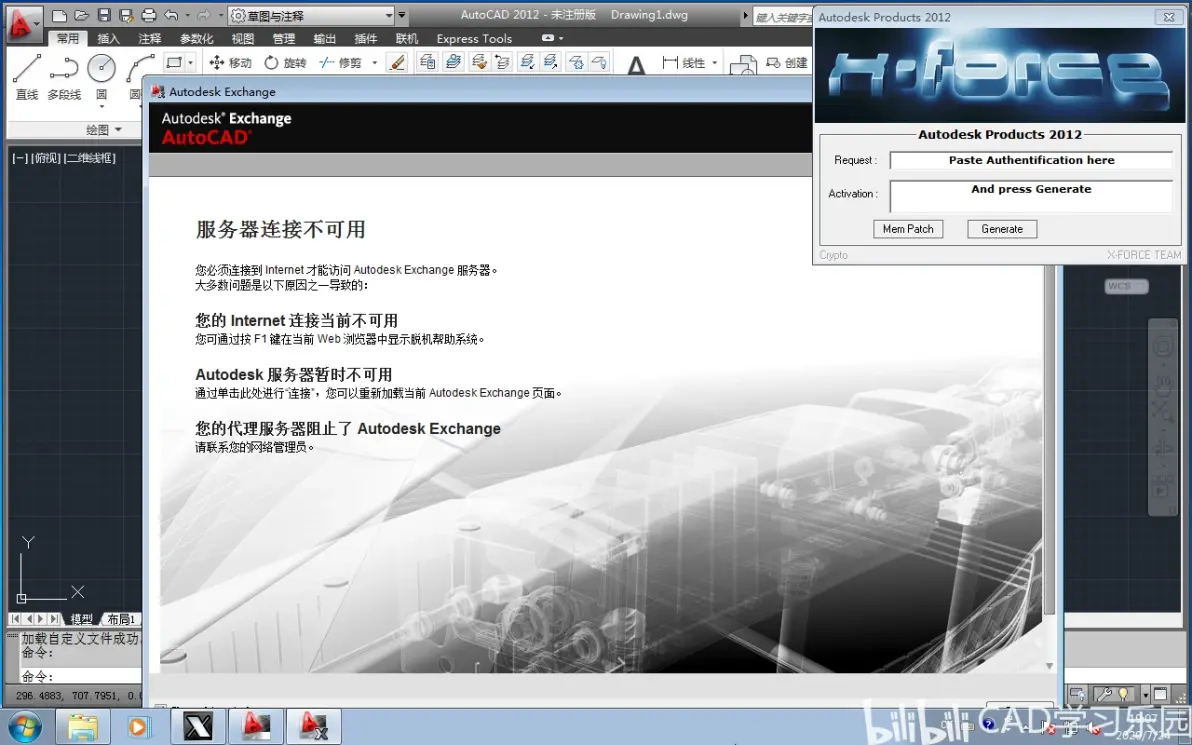This screenshot has height=745, width=1192.
Task: Click the wrench icon in the status bar
Action: coord(1103,694)
